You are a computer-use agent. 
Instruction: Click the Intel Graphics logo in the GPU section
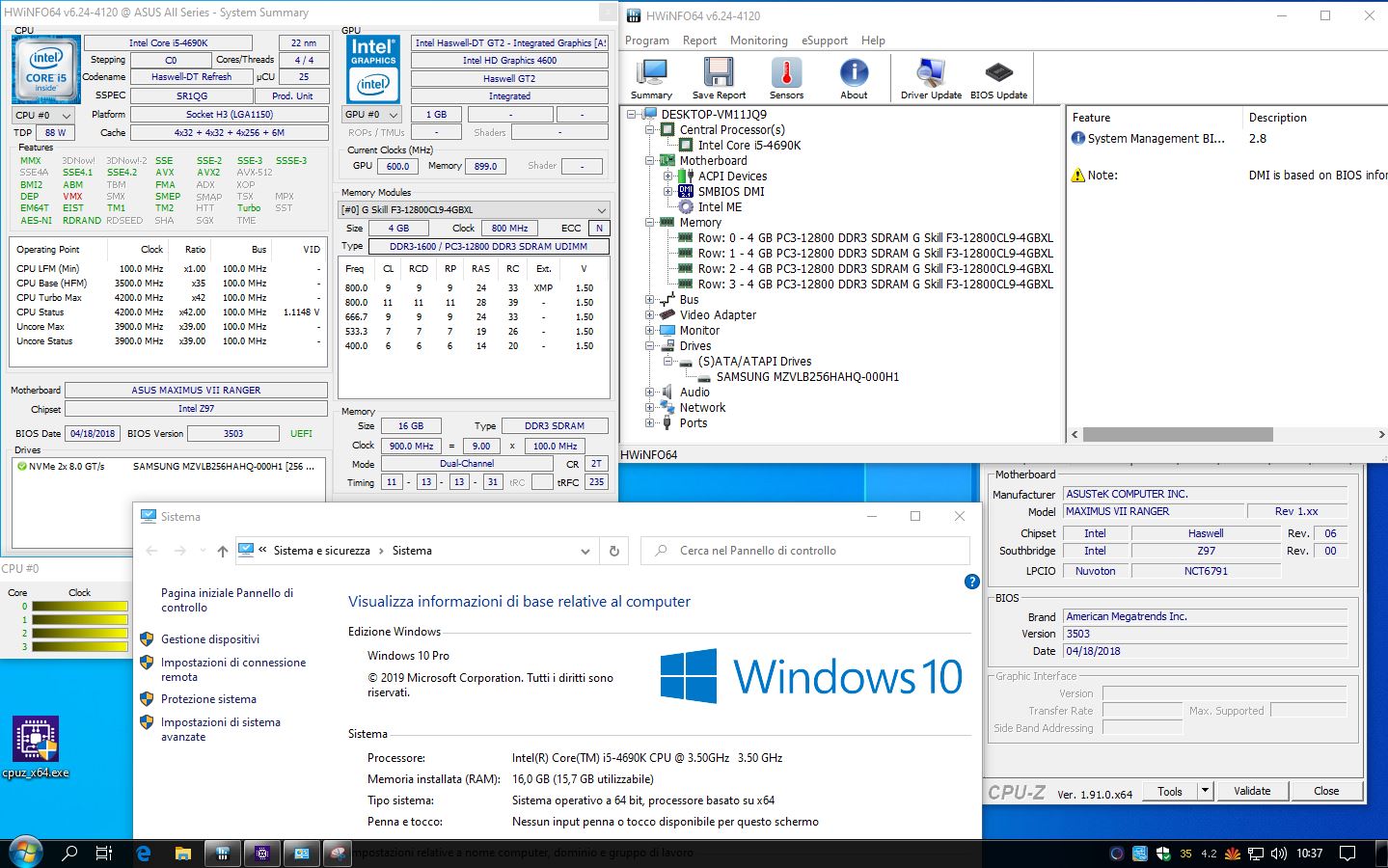(373, 69)
